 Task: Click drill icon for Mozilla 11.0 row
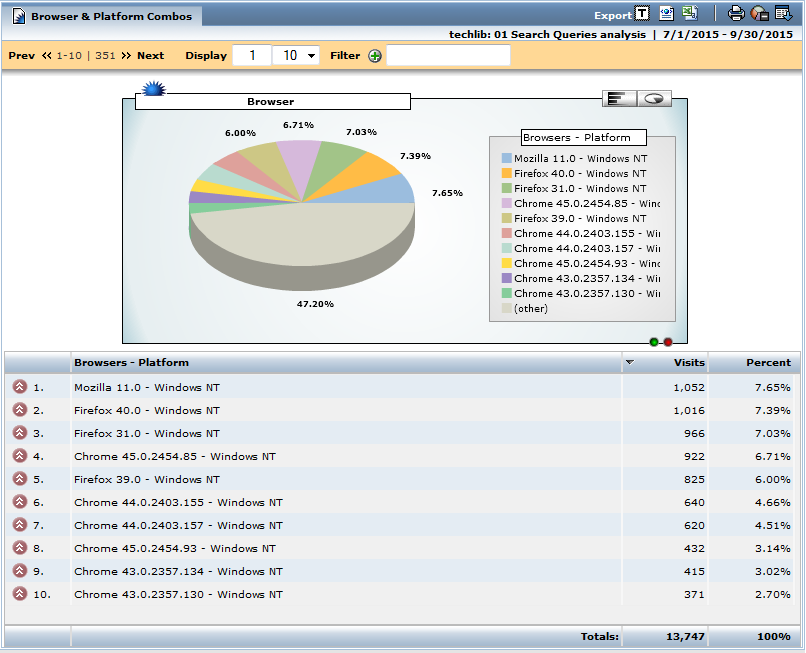(x=20, y=386)
